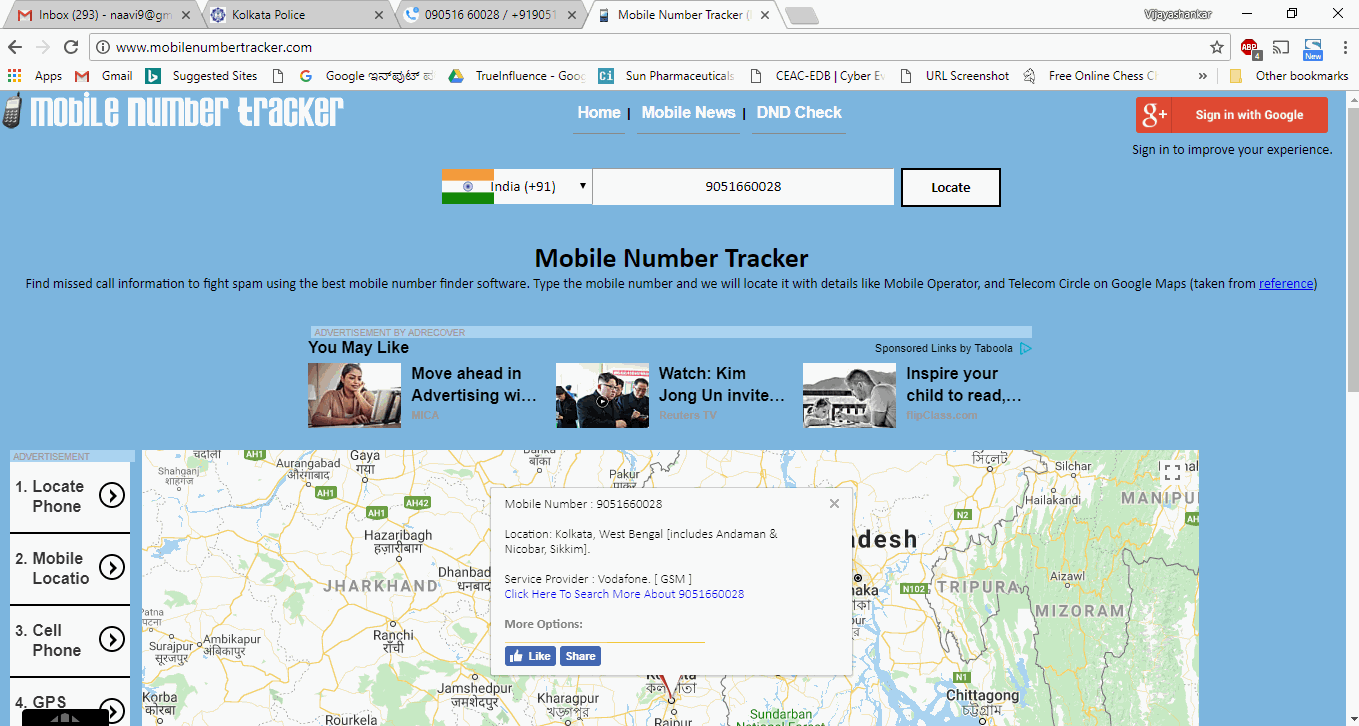Viewport: 1359px width, 726px height.
Task: Expand the hidden bookmarks overflow chevron
Action: (x=1202, y=76)
